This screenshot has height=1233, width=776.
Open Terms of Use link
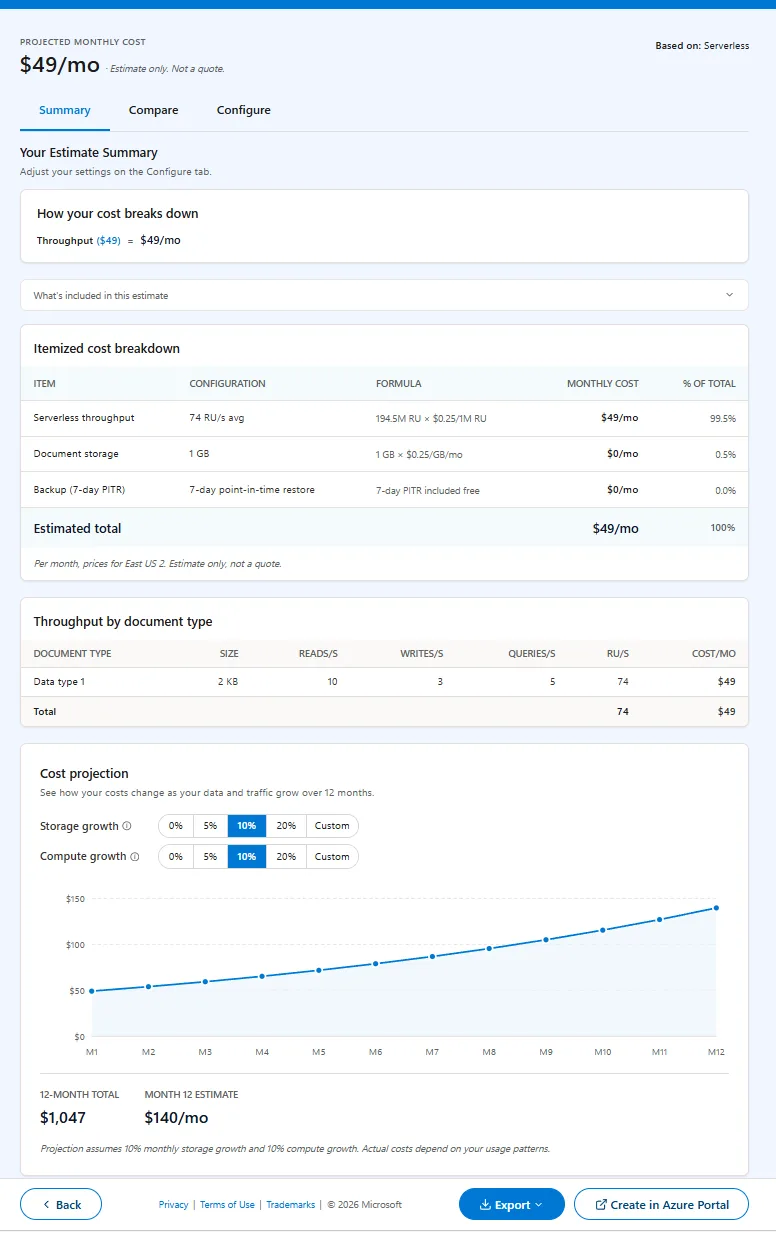[x=227, y=1205]
